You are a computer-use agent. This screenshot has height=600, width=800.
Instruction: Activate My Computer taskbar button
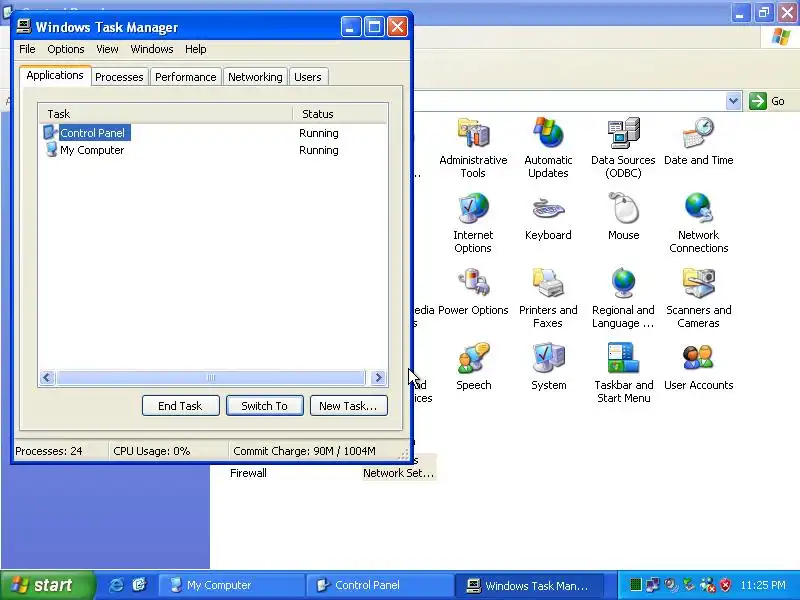point(232,585)
